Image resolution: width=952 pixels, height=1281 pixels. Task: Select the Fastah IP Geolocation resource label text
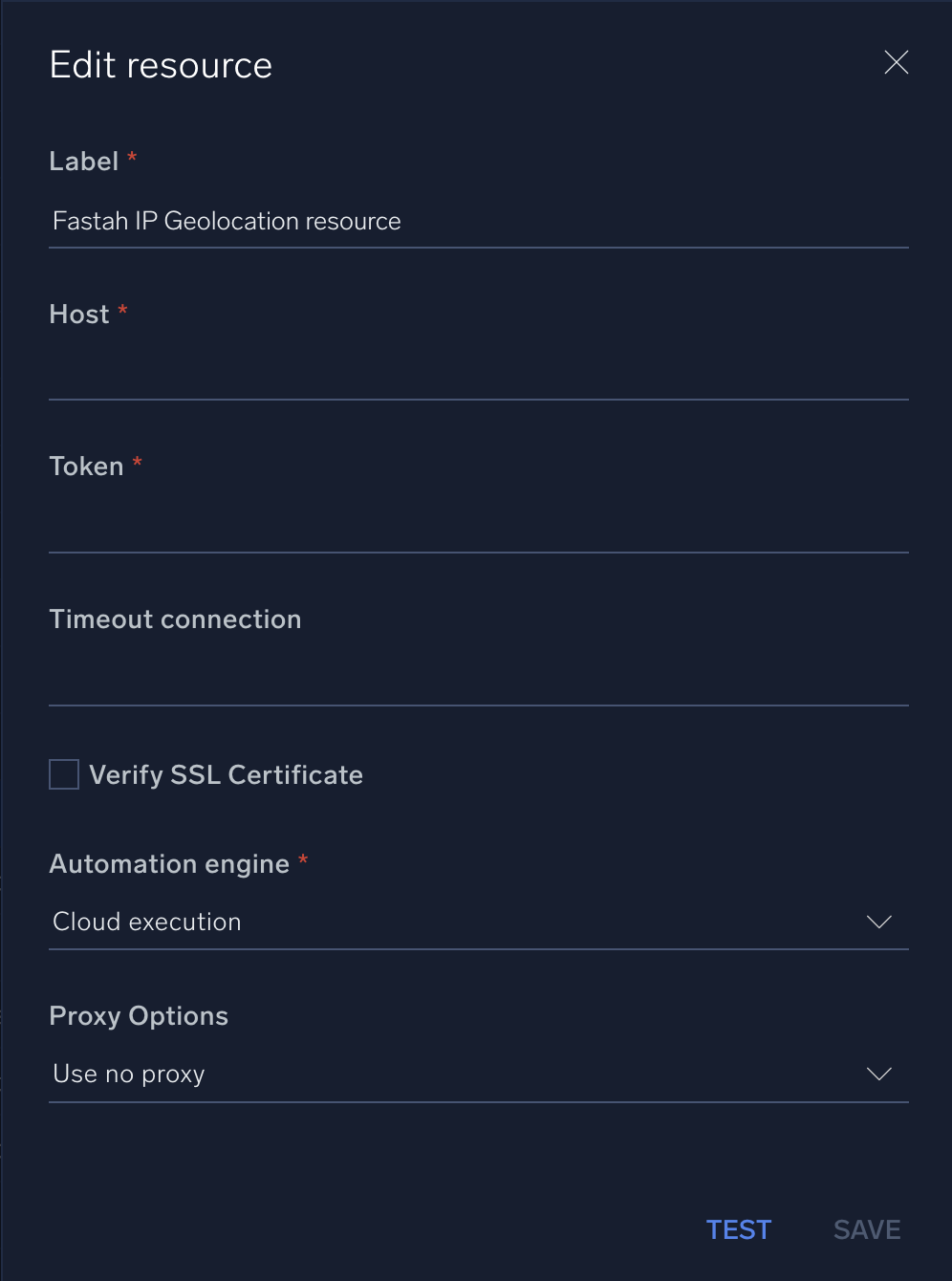pyautogui.click(x=227, y=221)
